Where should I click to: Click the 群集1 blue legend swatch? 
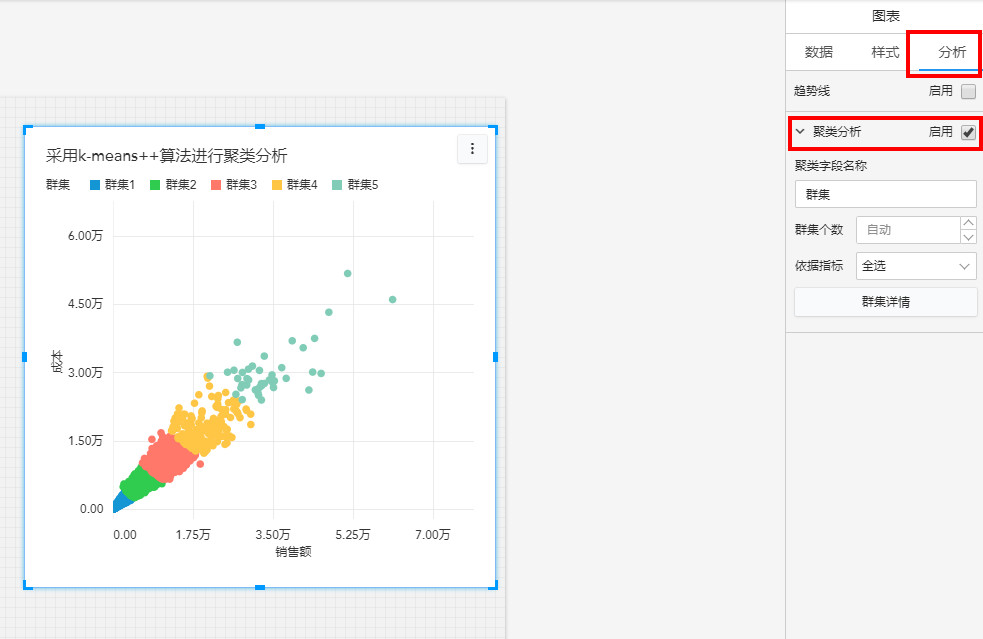click(95, 185)
